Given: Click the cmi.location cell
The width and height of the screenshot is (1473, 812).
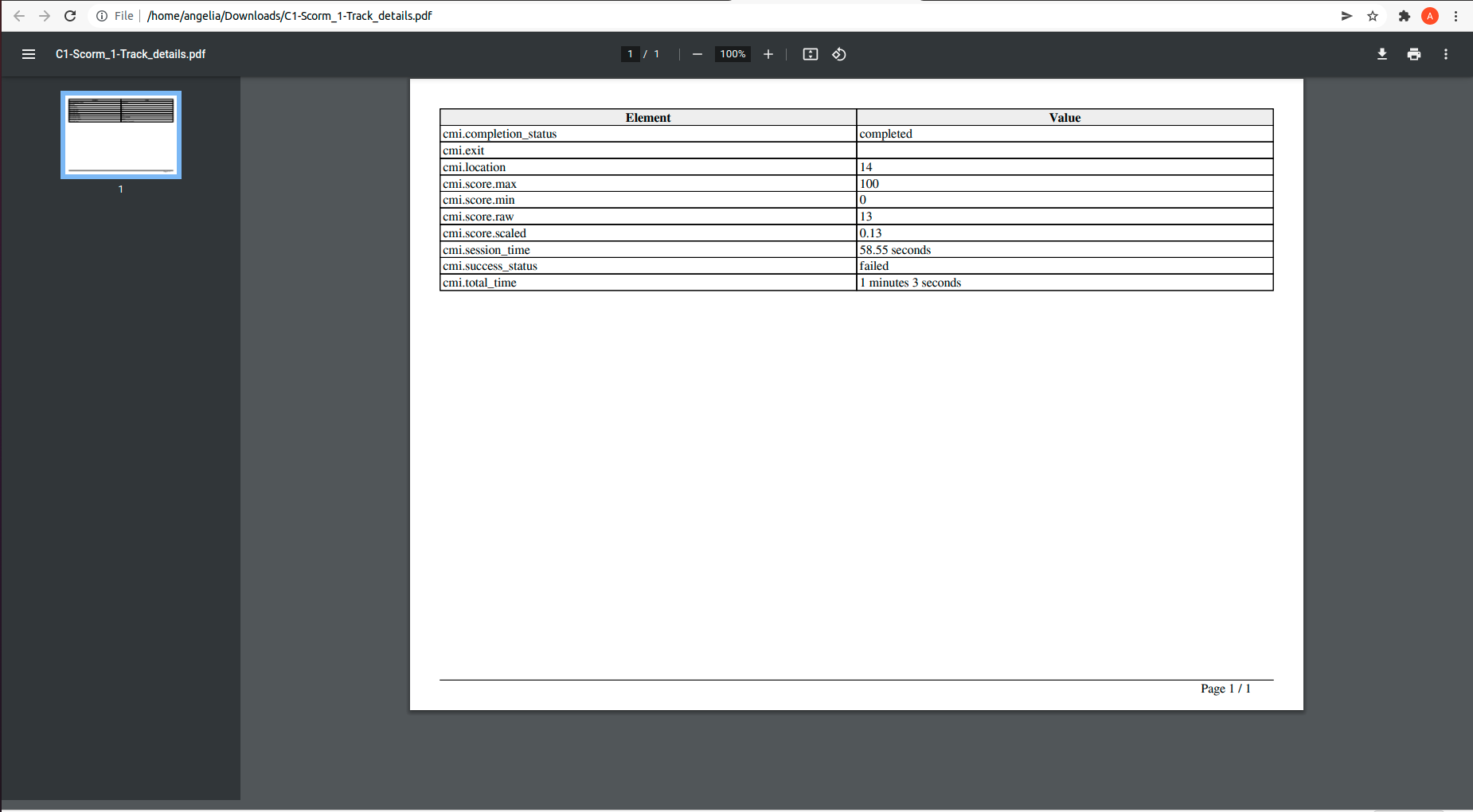Looking at the screenshot, I should pyautogui.click(x=648, y=167).
